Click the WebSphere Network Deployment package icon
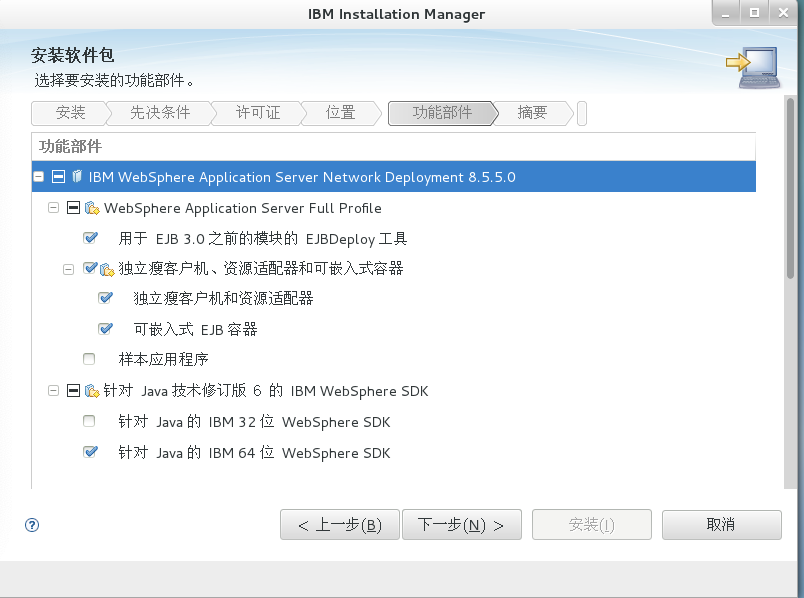This screenshot has width=804, height=598. pyautogui.click(x=77, y=176)
